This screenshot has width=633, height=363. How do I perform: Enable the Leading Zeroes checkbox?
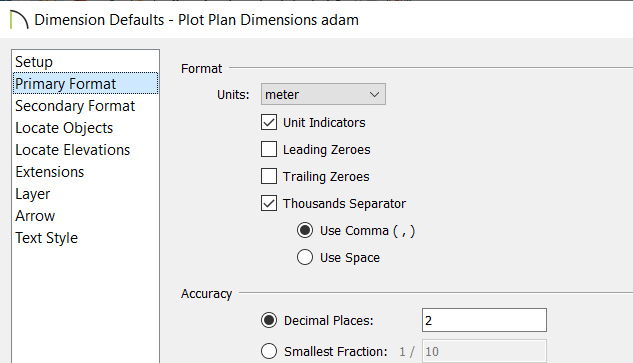click(269, 149)
